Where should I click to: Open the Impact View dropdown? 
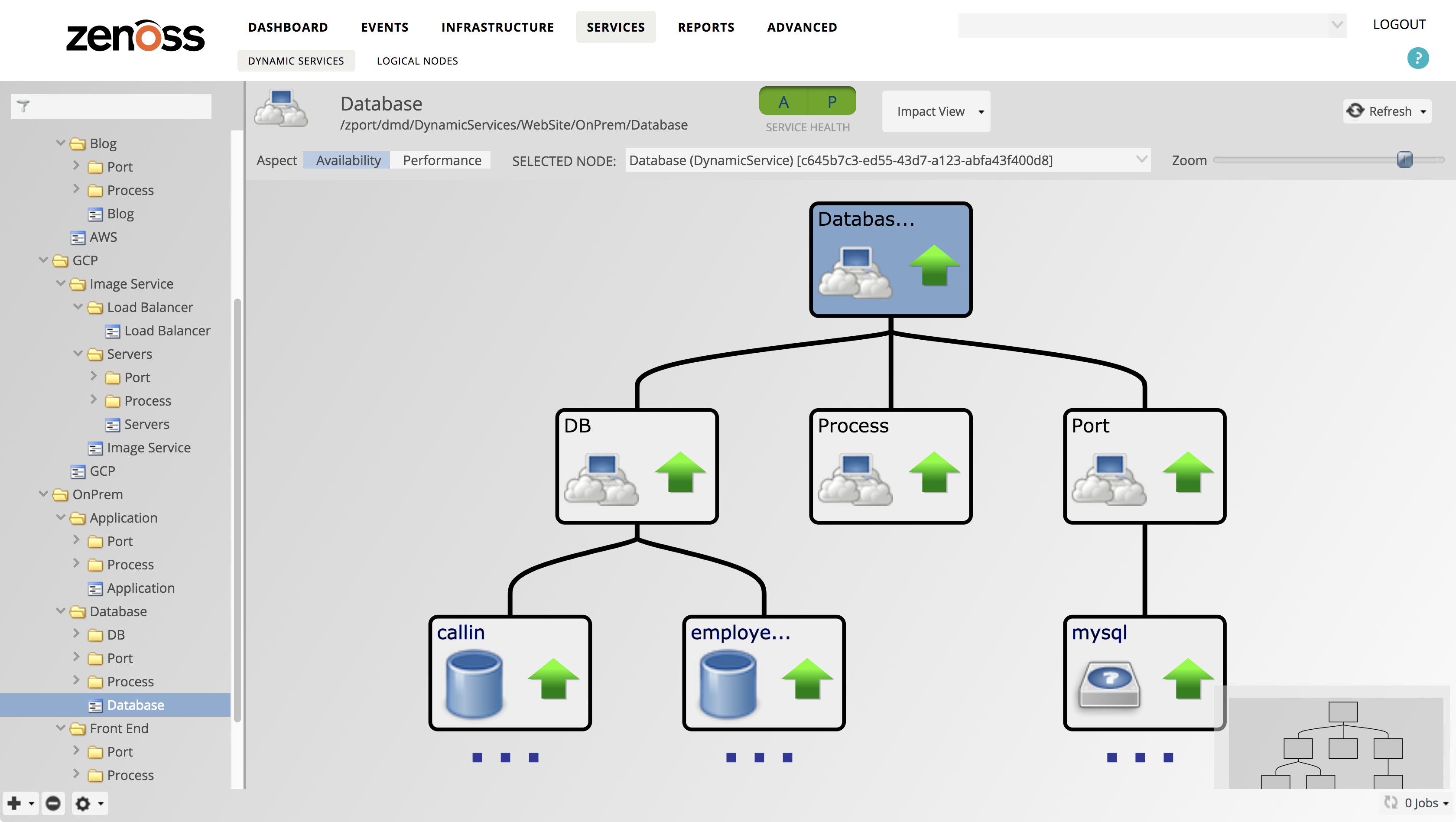936,111
